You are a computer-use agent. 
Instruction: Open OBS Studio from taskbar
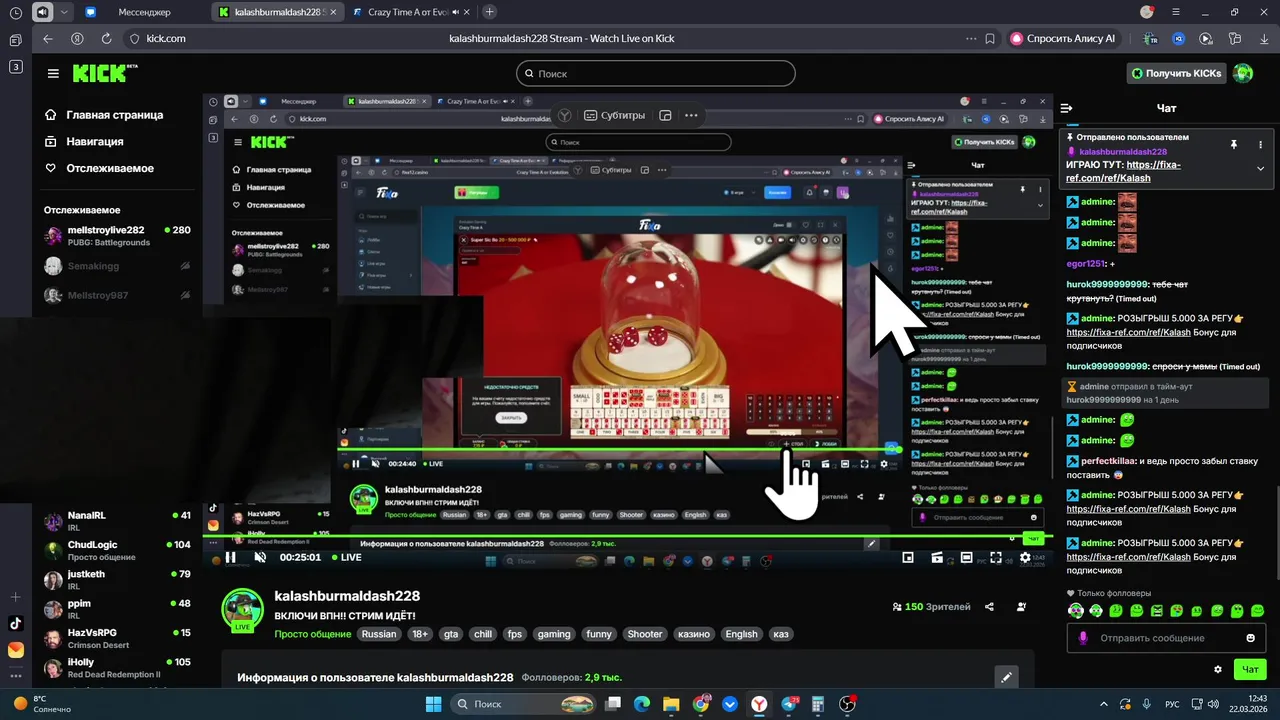[x=848, y=704]
